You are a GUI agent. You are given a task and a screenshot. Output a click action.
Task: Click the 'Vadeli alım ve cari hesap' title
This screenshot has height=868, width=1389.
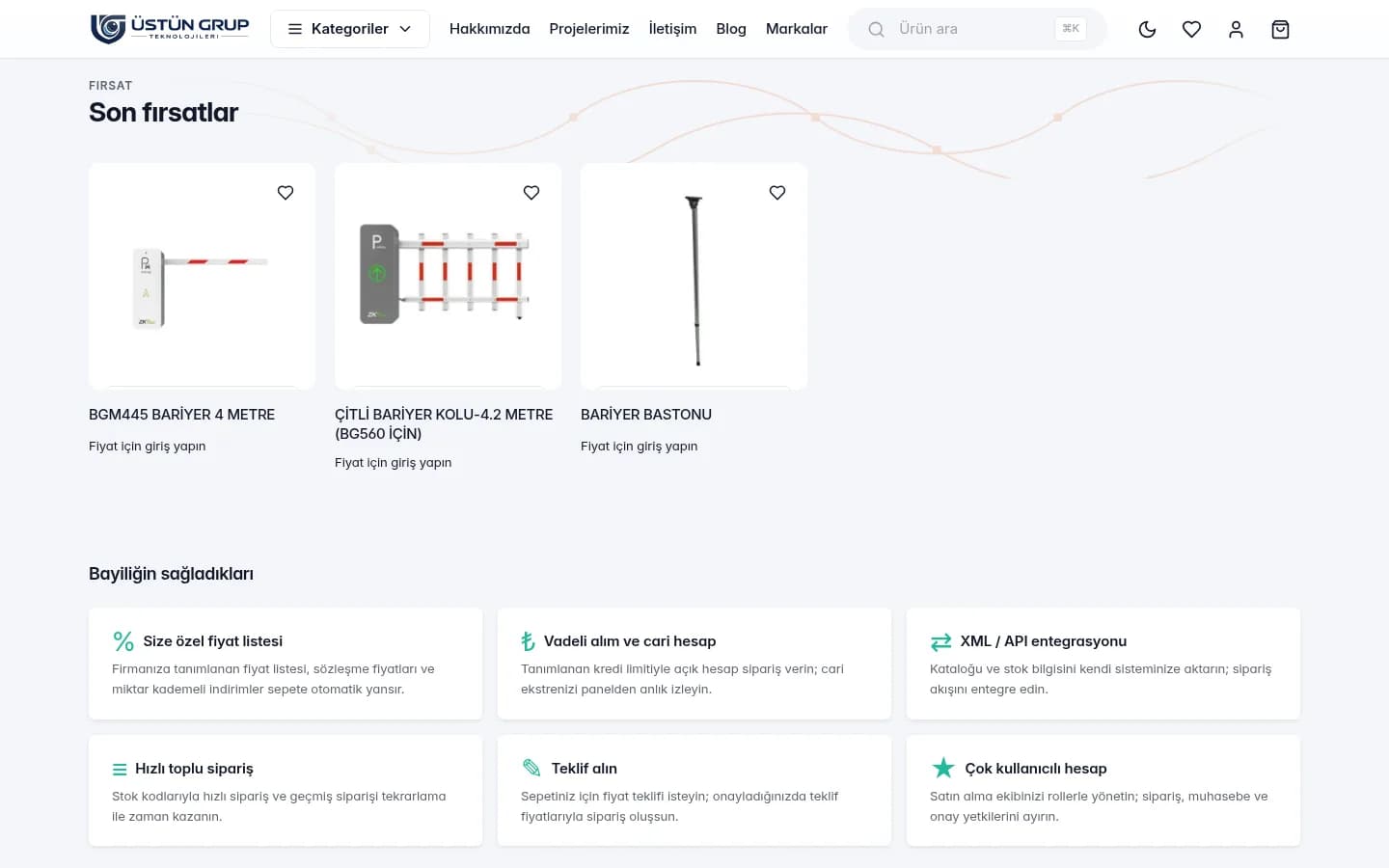[630, 641]
